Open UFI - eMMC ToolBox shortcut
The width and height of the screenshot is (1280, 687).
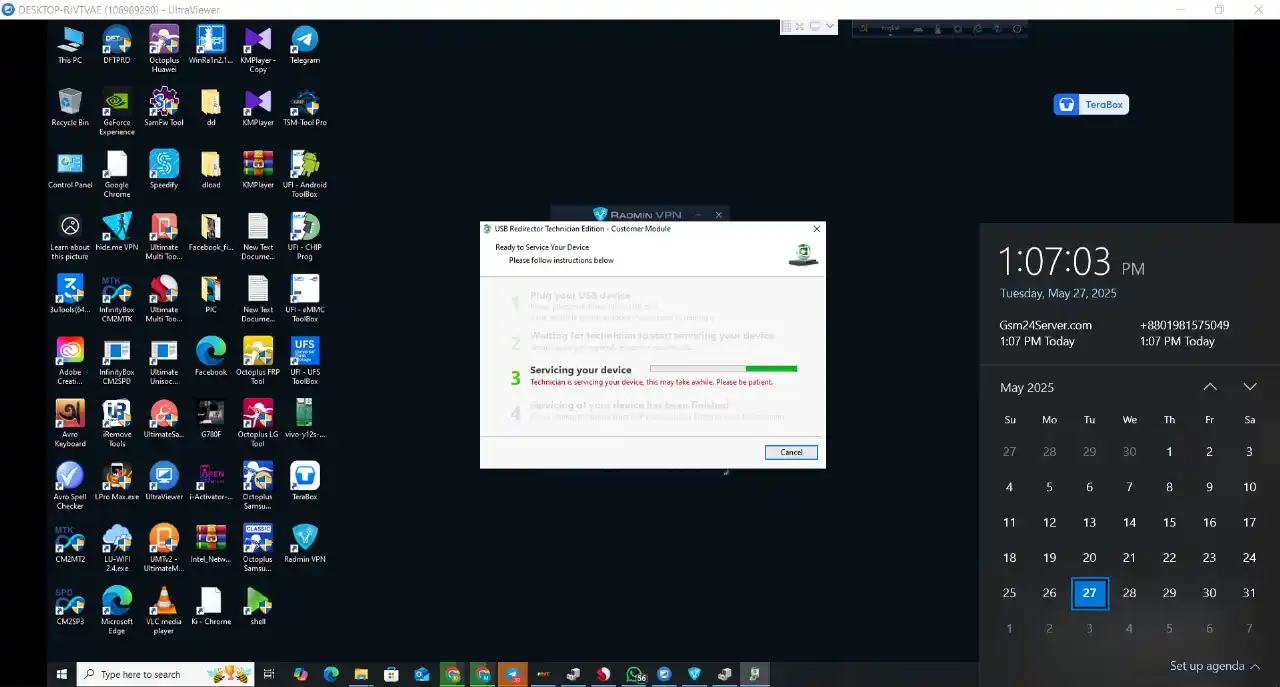click(x=305, y=298)
